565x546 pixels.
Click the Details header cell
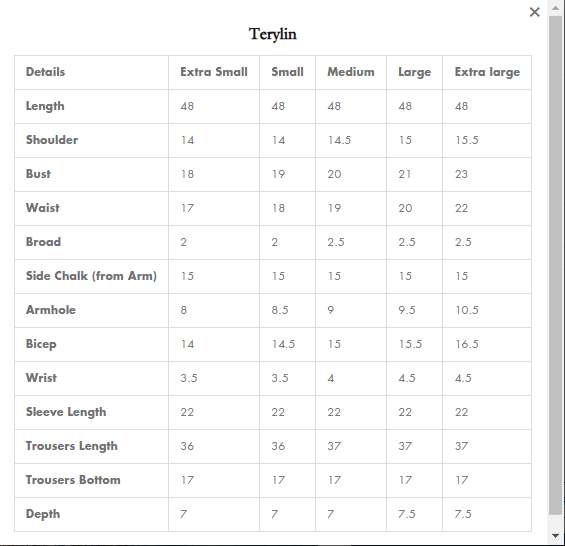[45, 72]
